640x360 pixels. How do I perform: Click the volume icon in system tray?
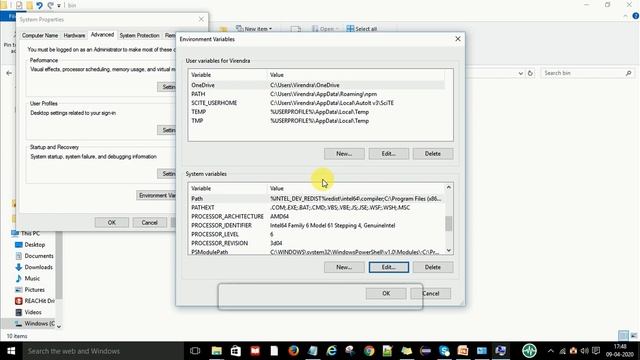[585, 351]
